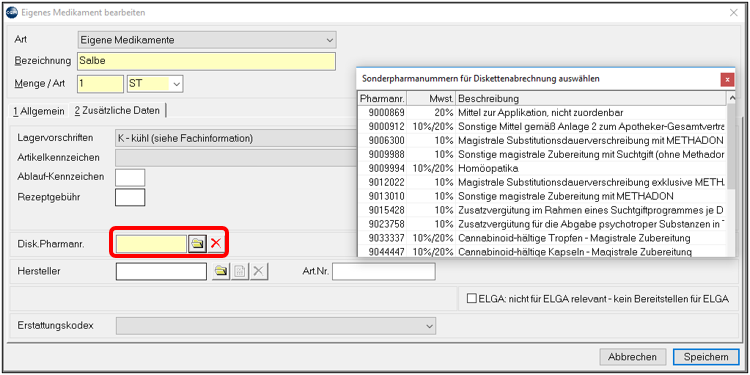The image size is (750, 375).
Task: Select row 9009994 Homöopatika
Action: point(542,168)
